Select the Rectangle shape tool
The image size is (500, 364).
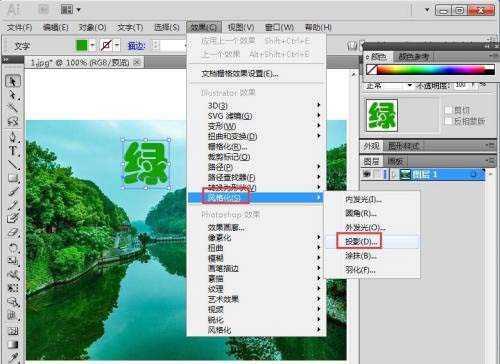tap(13, 178)
